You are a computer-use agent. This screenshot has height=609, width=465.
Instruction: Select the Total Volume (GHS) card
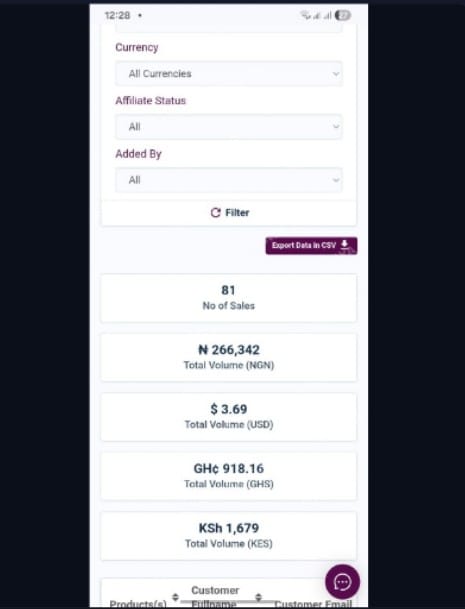coord(229,476)
